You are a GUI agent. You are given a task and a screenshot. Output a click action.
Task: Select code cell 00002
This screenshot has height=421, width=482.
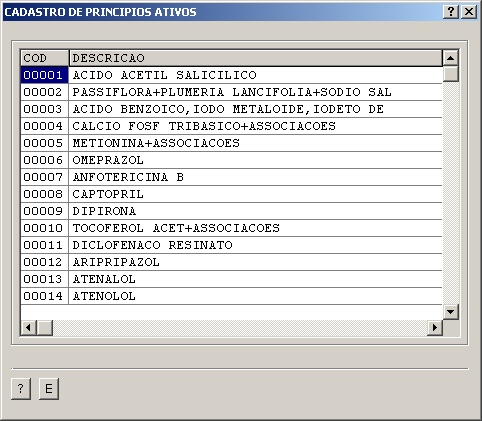coord(45,92)
